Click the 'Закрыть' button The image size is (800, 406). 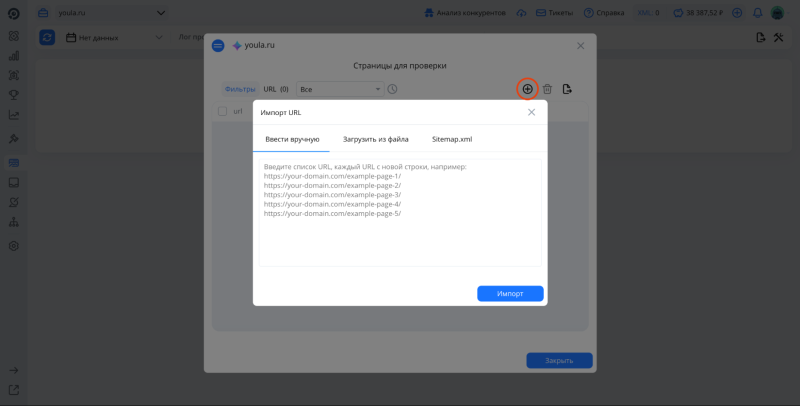coord(559,360)
